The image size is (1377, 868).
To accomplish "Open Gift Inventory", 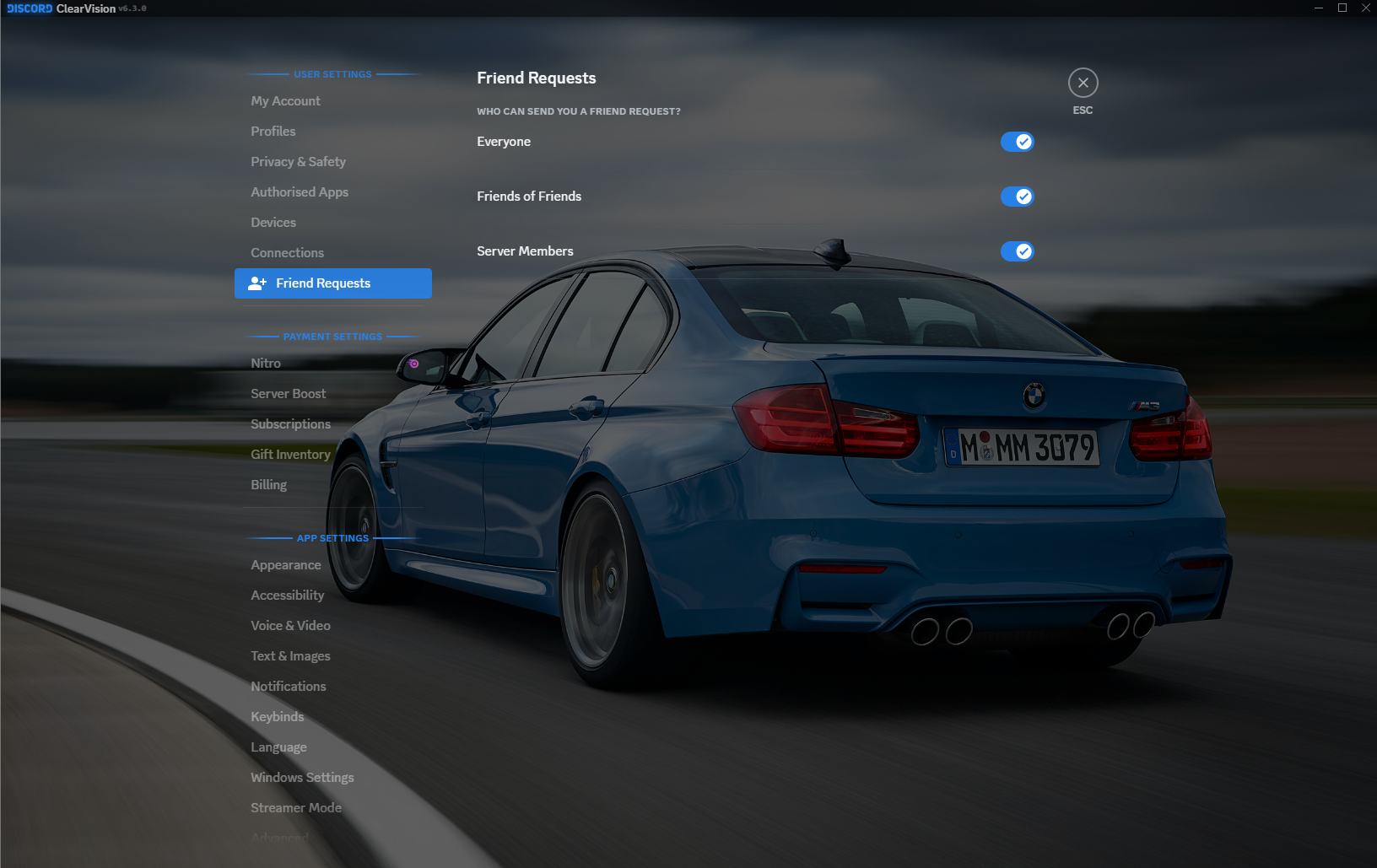I will [333, 455].
